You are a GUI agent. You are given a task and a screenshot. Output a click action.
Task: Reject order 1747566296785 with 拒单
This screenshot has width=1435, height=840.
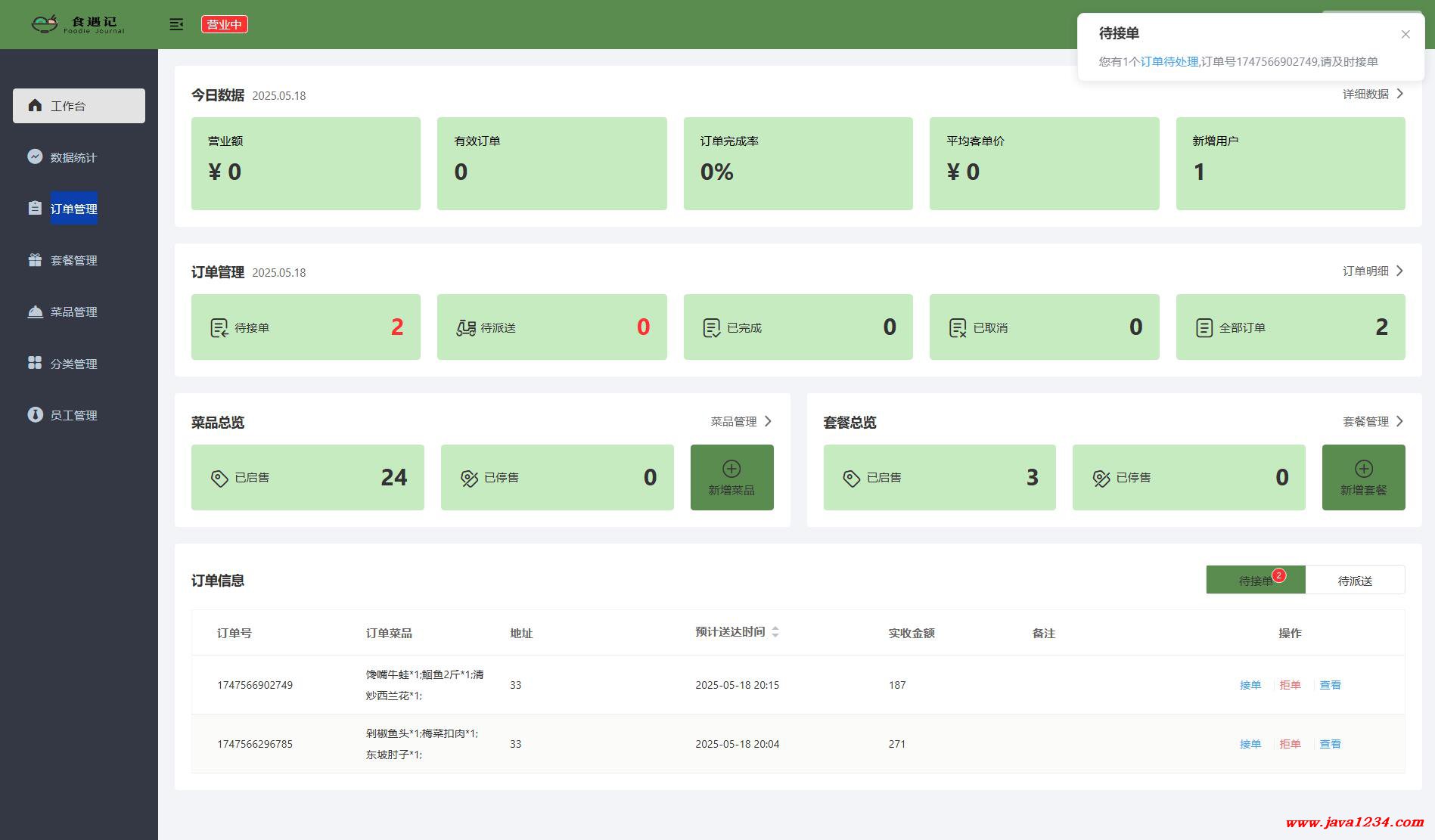point(1290,744)
